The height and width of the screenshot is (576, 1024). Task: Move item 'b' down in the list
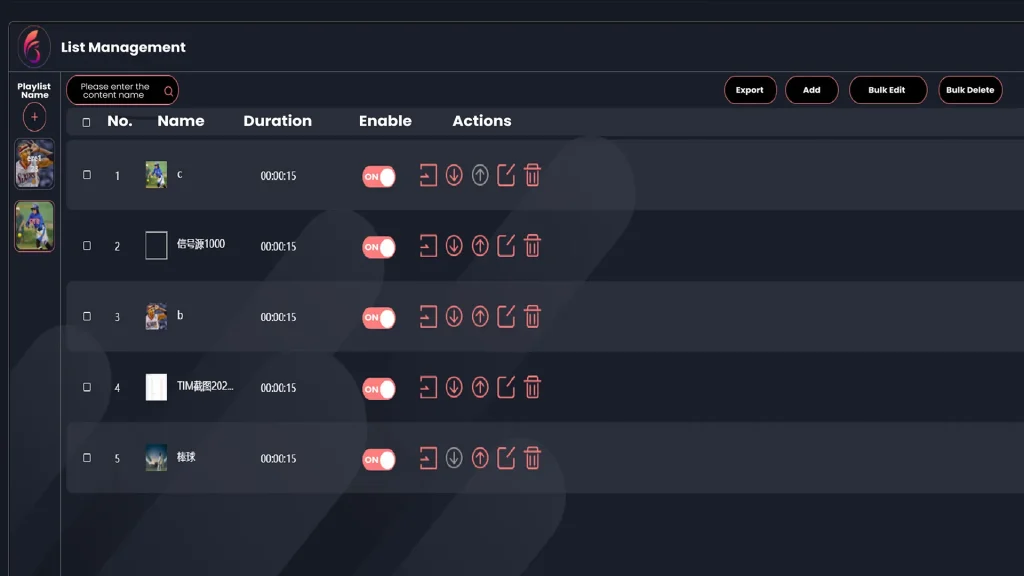tap(454, 317)
